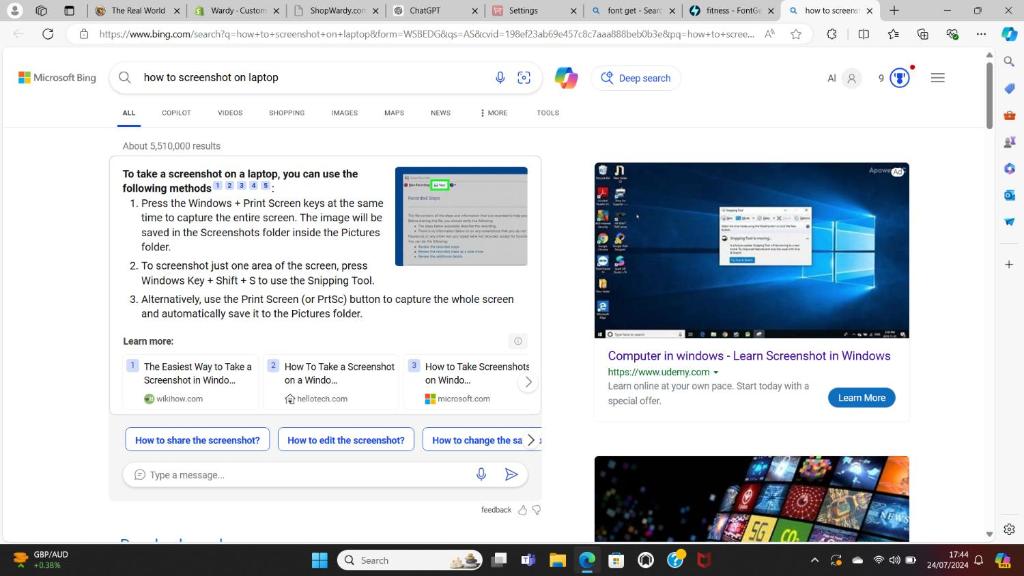
Task: Favorite this page with the star icon
Action: pyautogui.click(x=796, y=33)
